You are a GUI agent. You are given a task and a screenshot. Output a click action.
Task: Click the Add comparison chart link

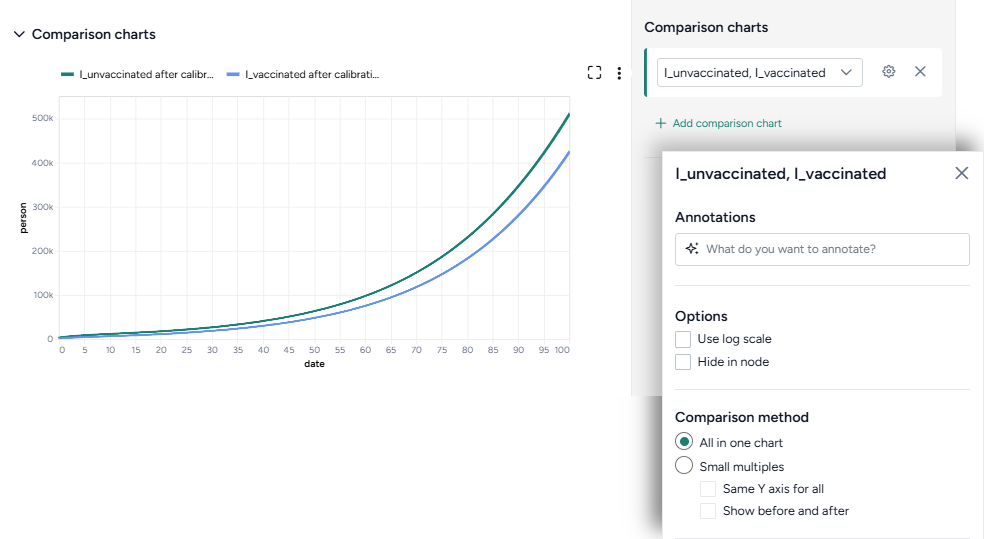(727, 124)
